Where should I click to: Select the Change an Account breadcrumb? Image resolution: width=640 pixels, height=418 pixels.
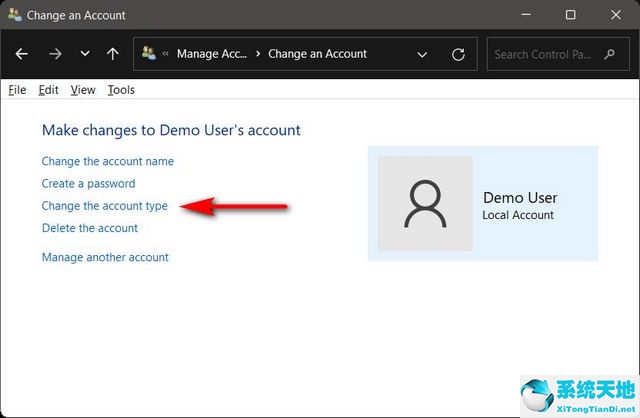[317, 54]
